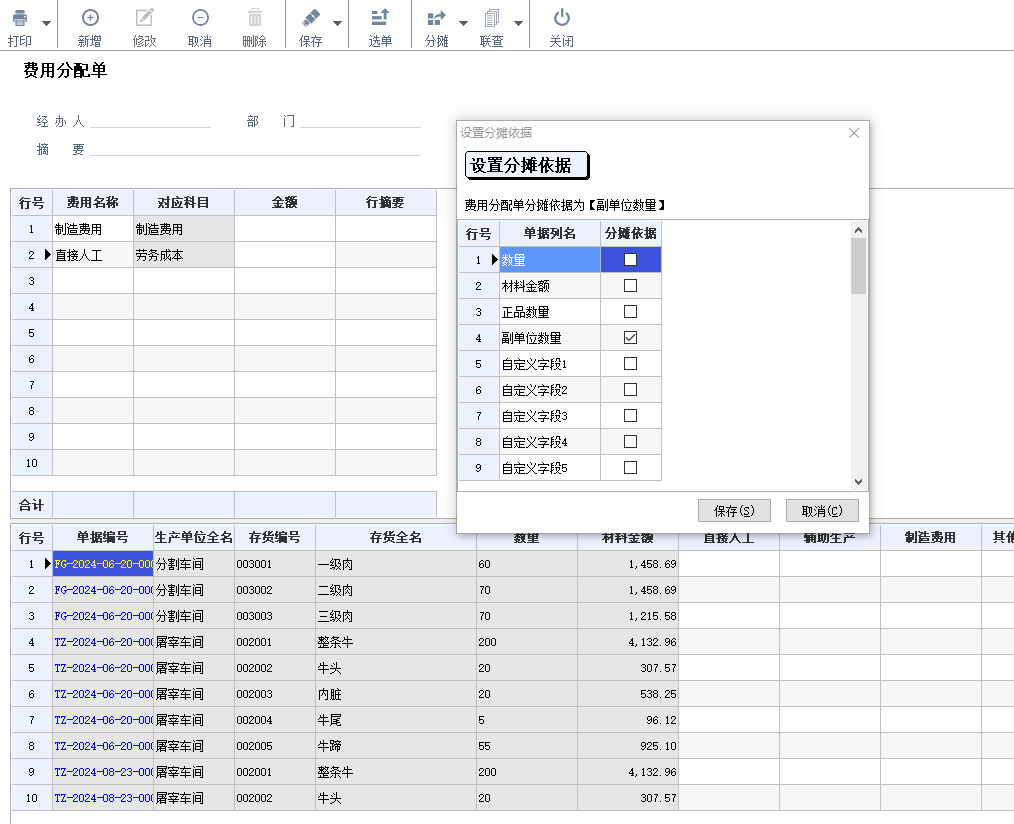Viewport: 1014px width, 824px height.
Task: Open order selection via 选单 icon
Action: point(381,17)
